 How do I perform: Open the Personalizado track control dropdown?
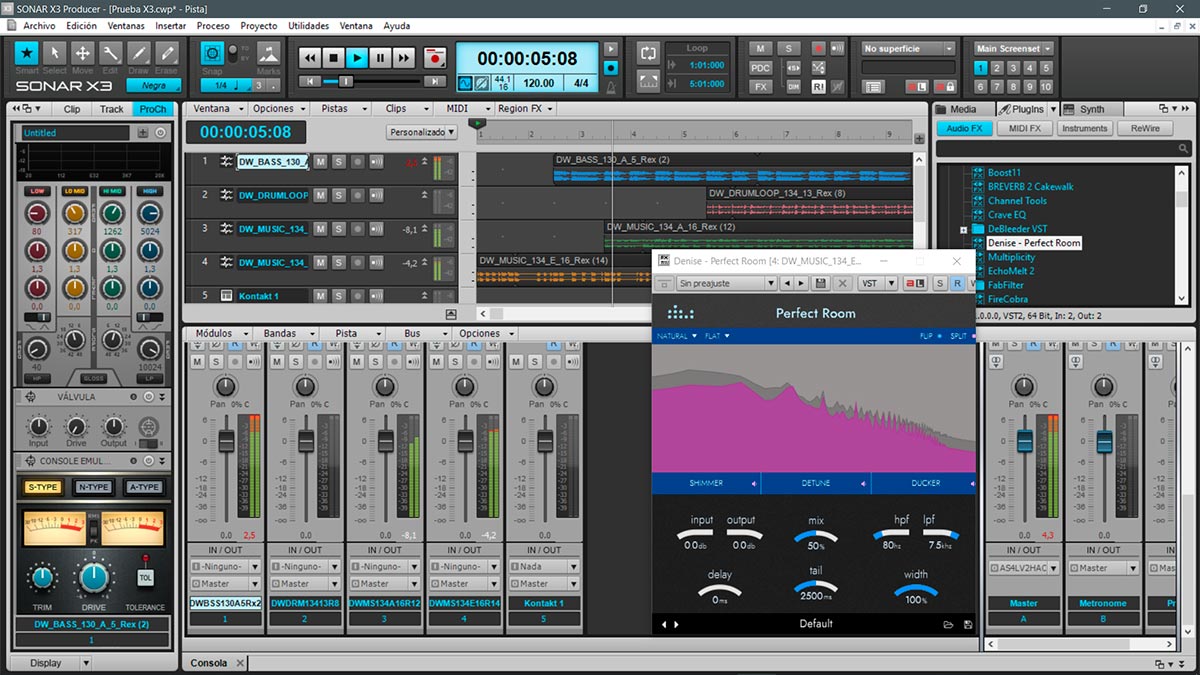(x=422, y=131)
